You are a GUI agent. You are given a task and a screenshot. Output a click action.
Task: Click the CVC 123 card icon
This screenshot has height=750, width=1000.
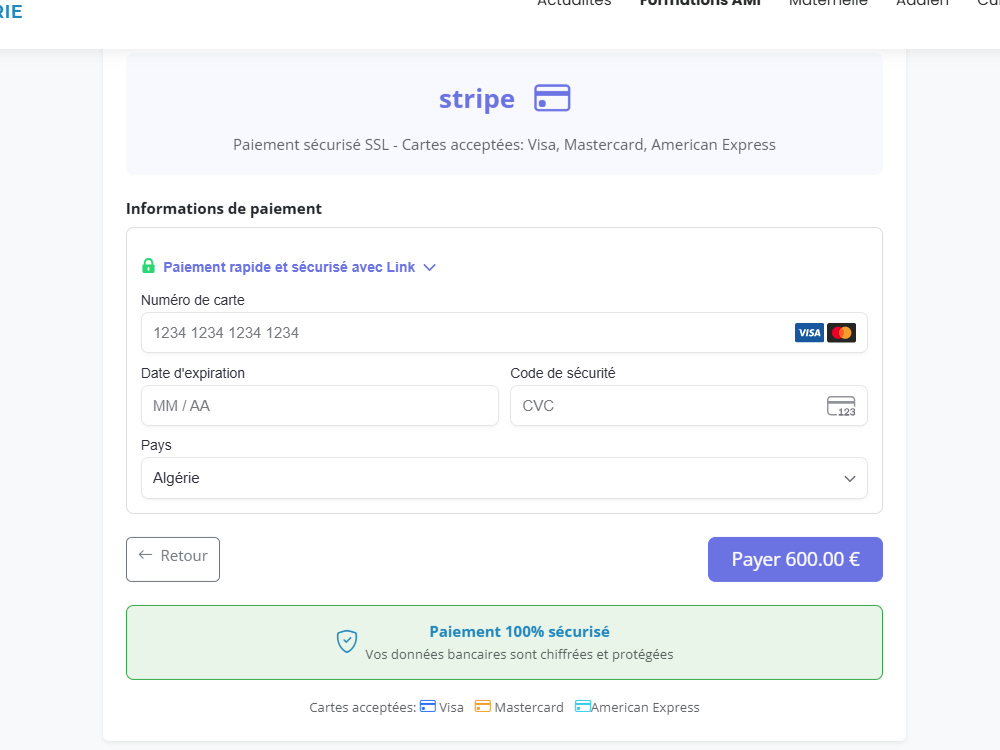click(841, 406)
